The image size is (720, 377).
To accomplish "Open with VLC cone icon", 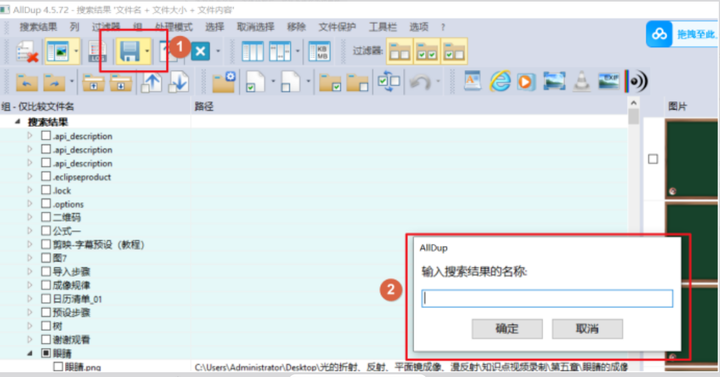I will pos(581,82).
